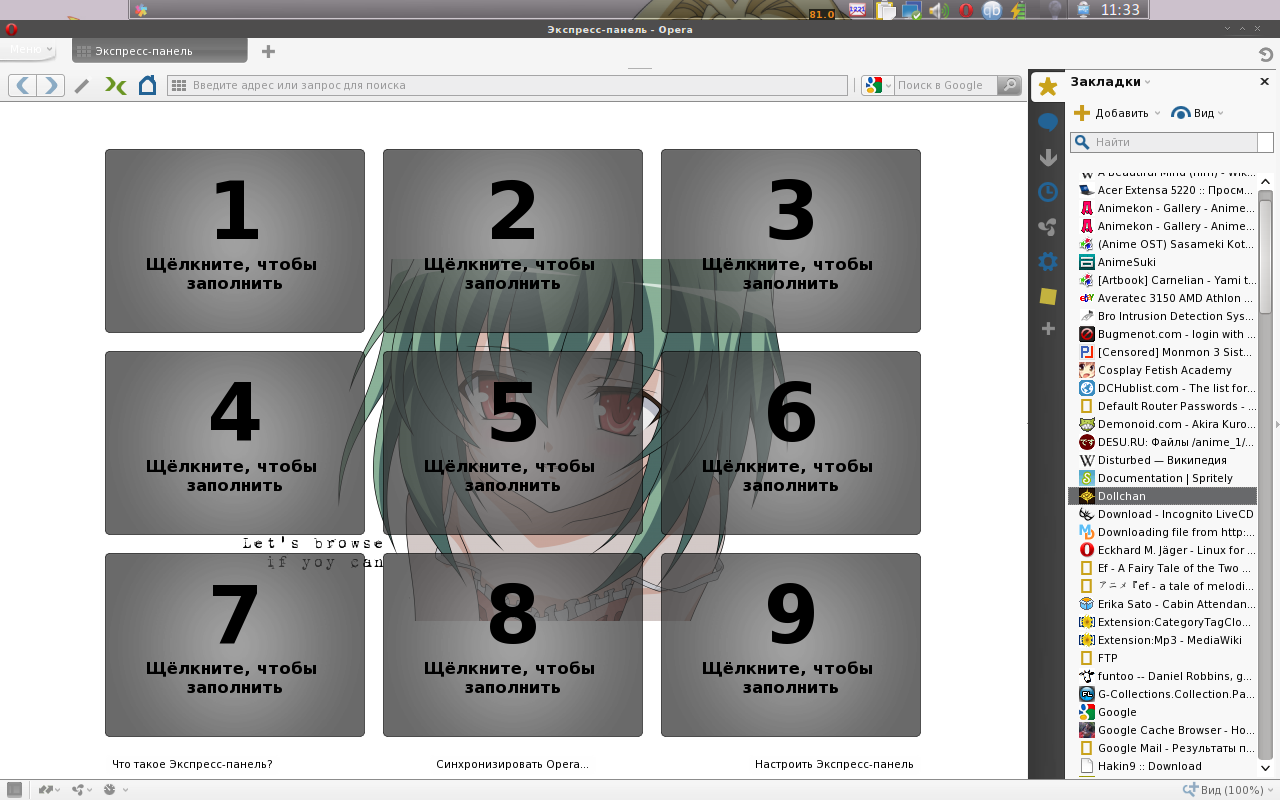Image resolution: width=1280 pixels, height=800 pixels.
Task: Open a new tab with the plus button
Action: coord(268,51)
